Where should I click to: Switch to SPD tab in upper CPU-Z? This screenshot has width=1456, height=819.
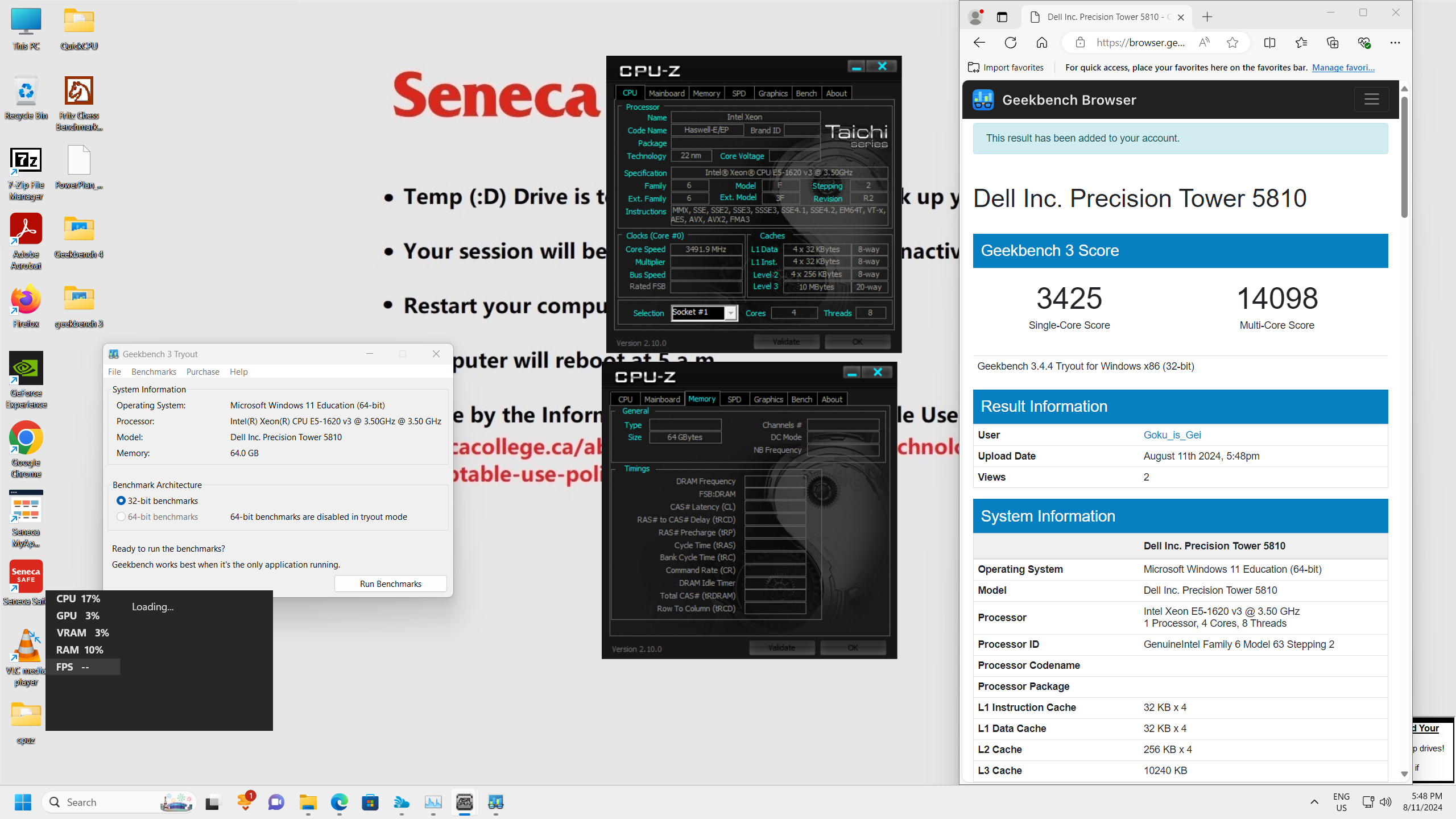tap(739, 93)
